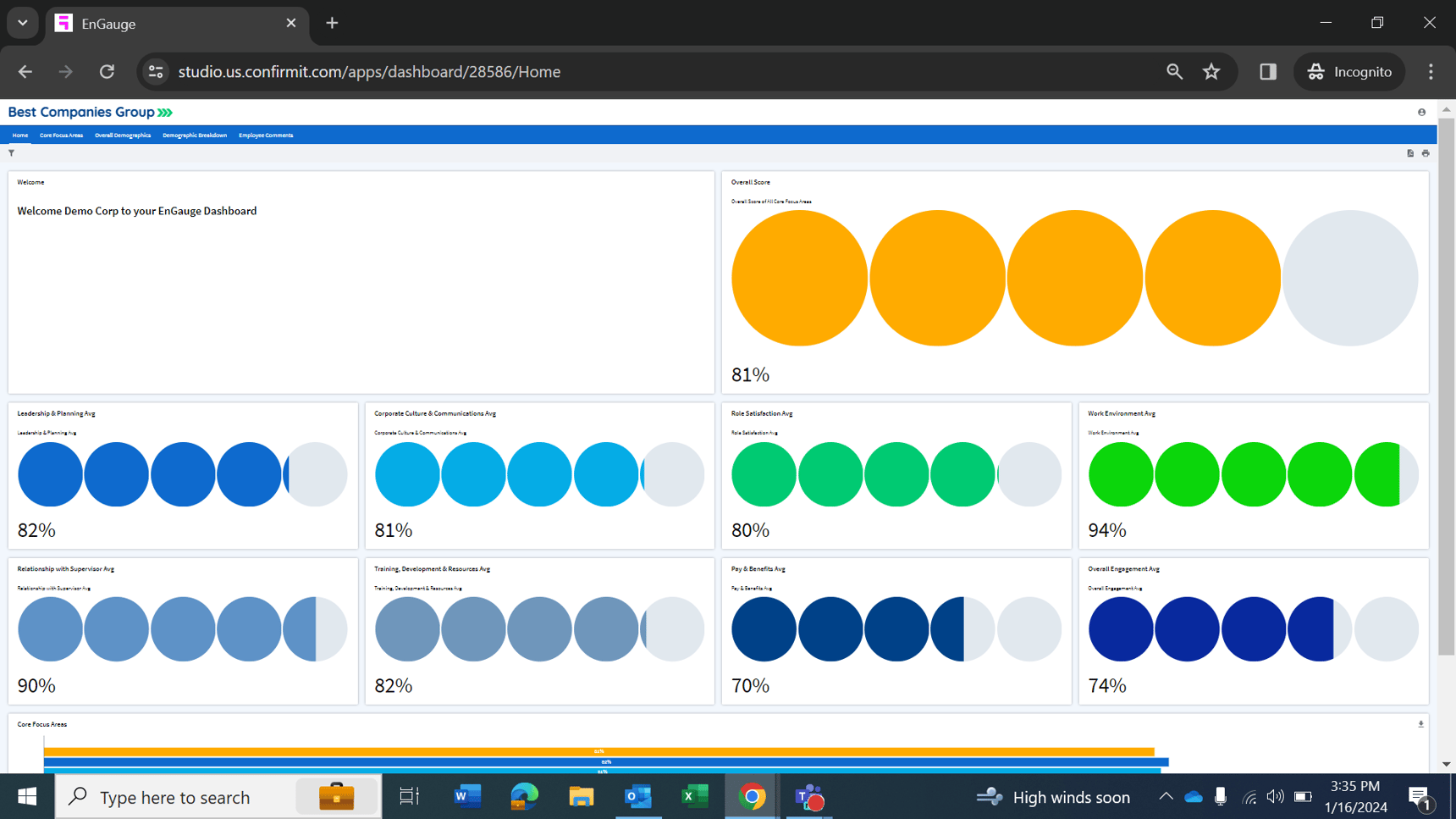Open the zoom search icon in address bar
The image size is (1456, 819).
(x=1175, y=72)
